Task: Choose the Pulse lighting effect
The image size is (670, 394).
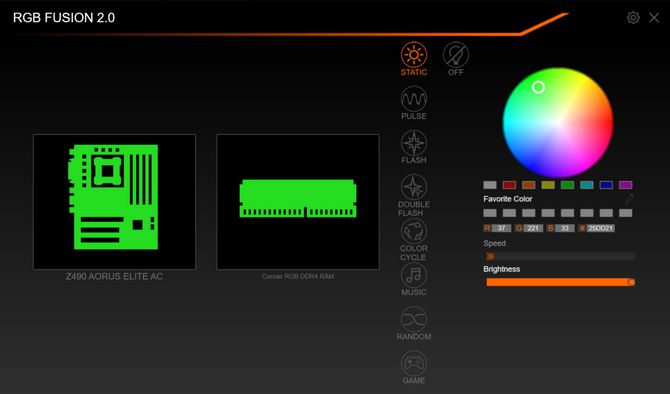Action: pos(414,103)
